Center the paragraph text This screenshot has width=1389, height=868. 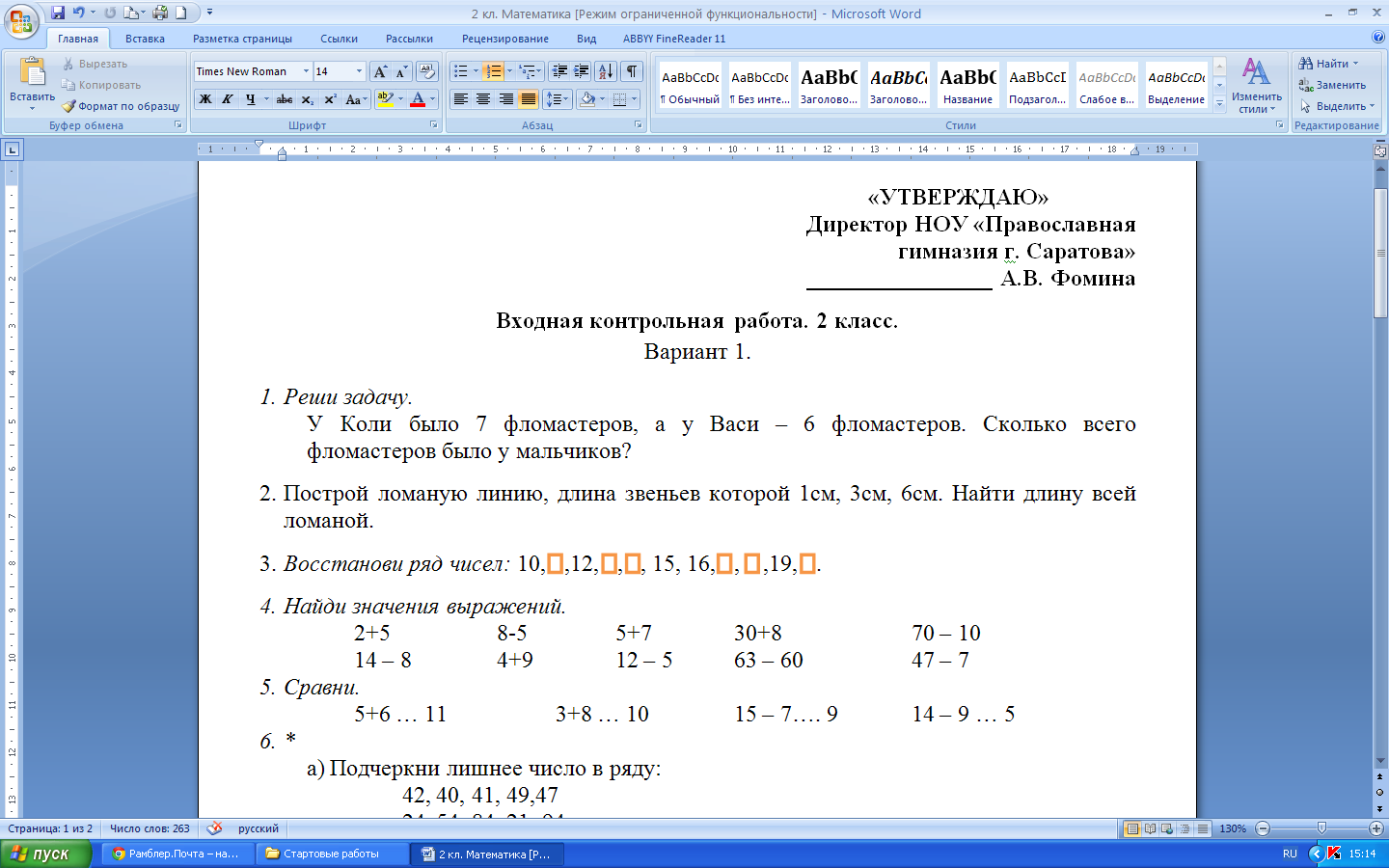483,99
